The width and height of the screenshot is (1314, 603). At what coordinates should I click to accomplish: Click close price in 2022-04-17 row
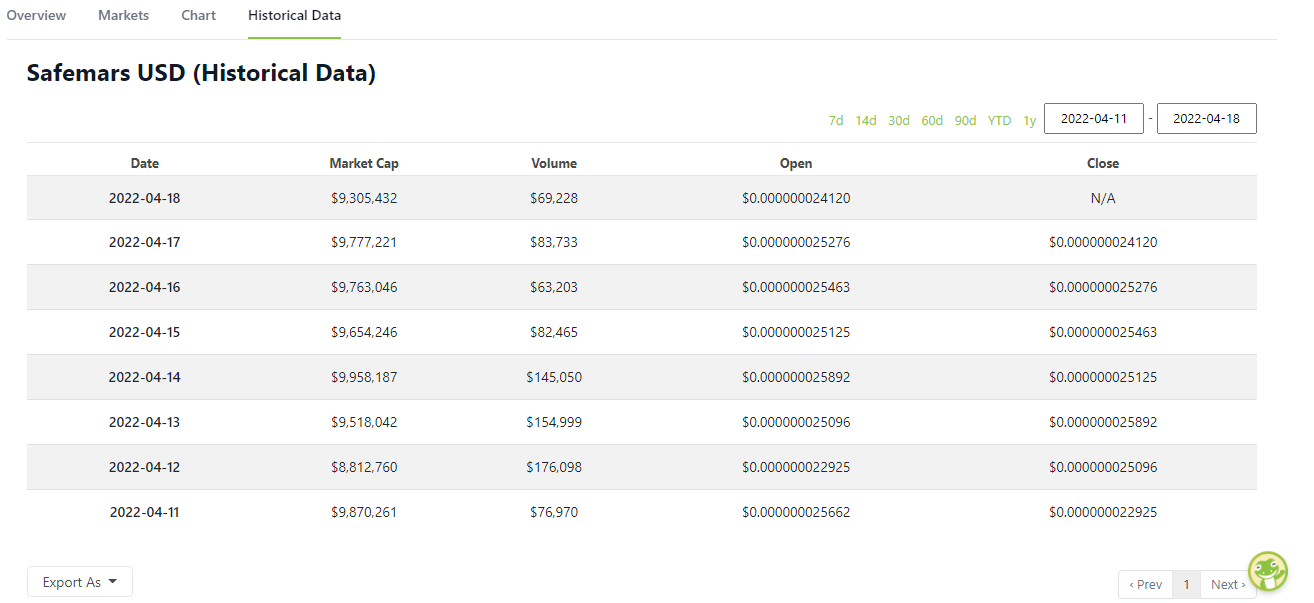1103,242
